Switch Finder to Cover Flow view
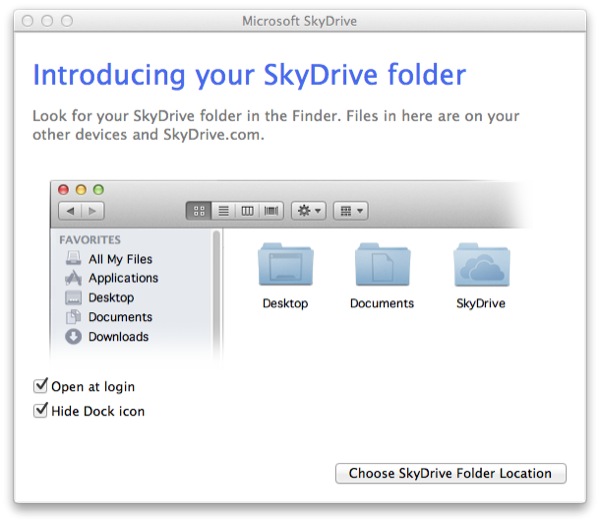The width and height of the screenshot is (600, 523). click(271, 211)
